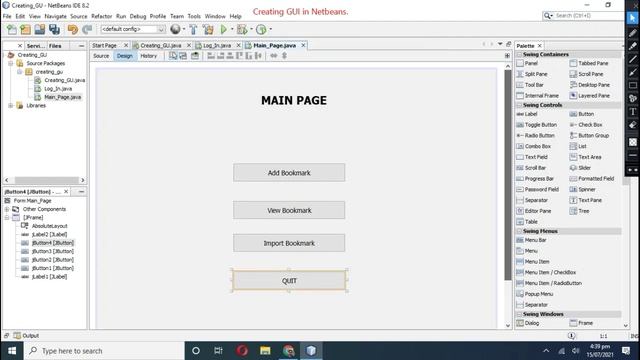640x360 pixels.
Task: Click the Connection Mode icon in designer toolbar
Action: (183, 56)
